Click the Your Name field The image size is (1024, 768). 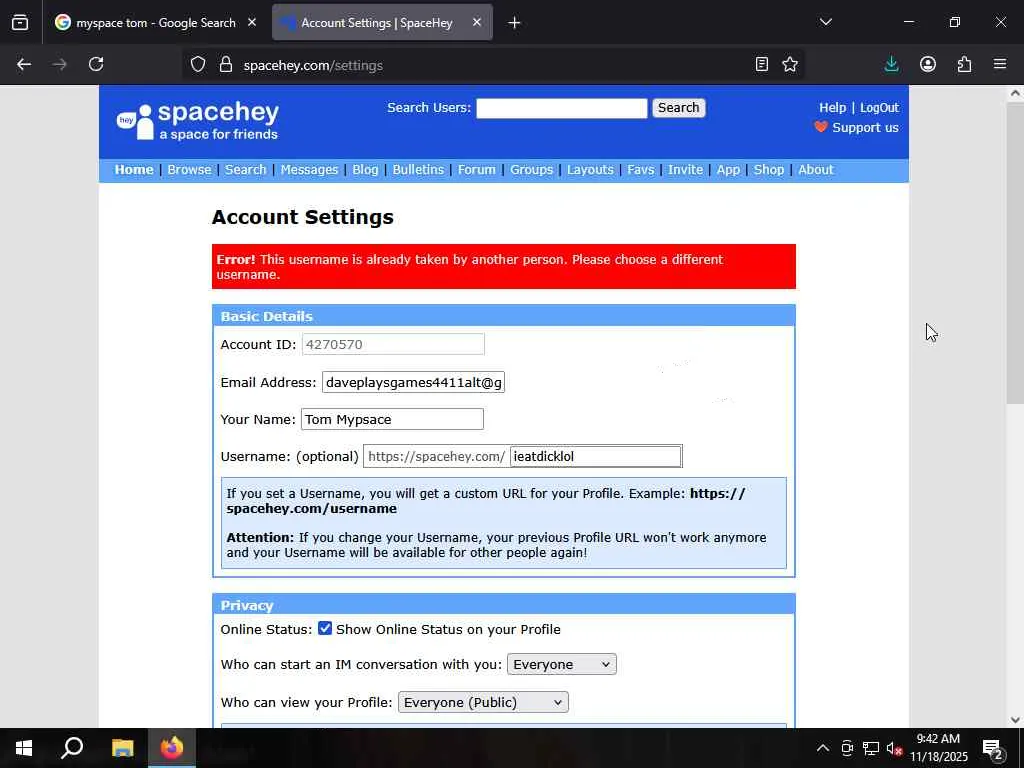coord(392,419)
